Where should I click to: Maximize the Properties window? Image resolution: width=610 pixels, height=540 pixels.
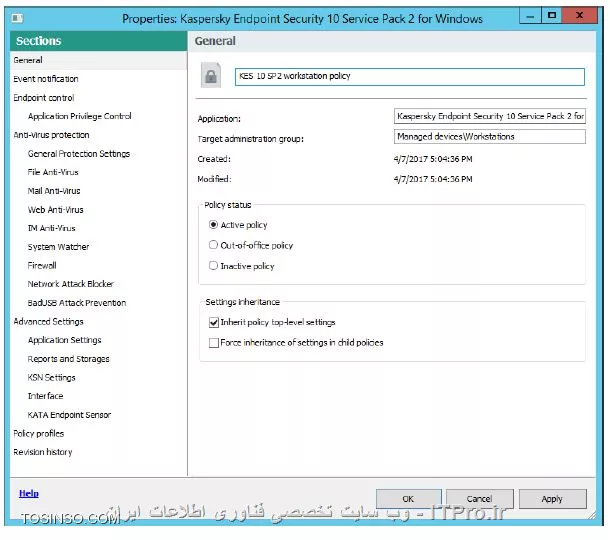(x=552, y=16)
